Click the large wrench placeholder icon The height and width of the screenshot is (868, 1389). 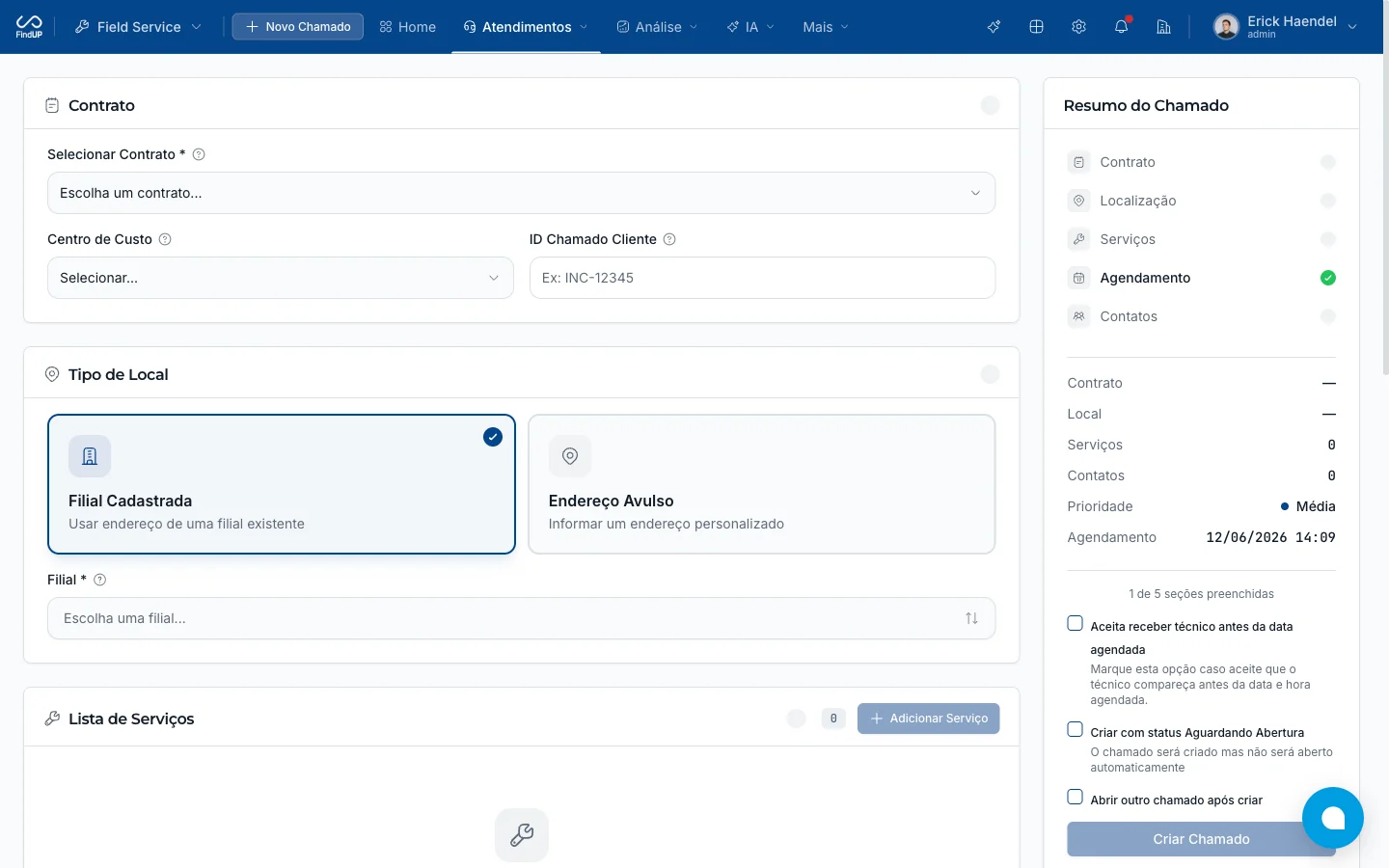[522, 835]
